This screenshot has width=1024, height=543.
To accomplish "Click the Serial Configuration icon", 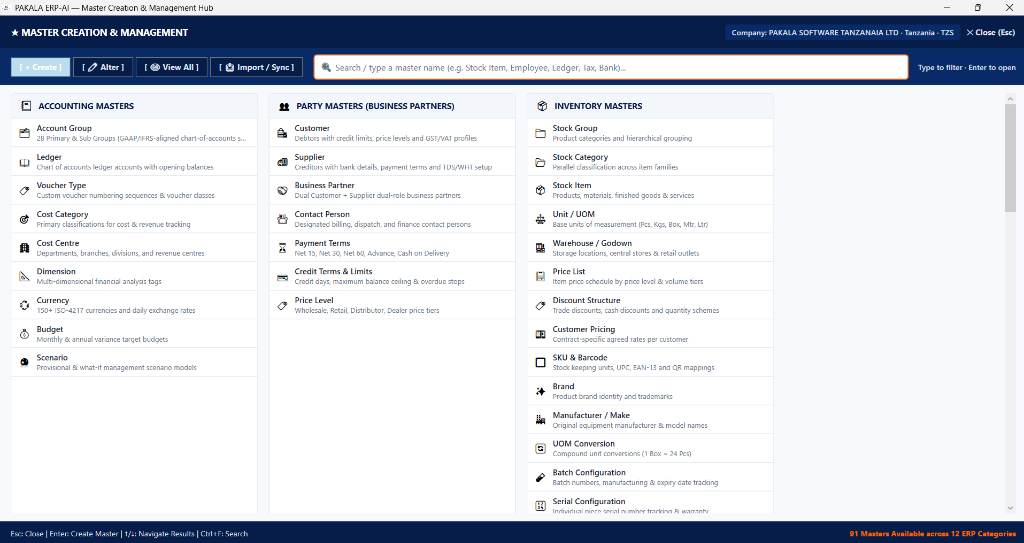I will [540, 506].
